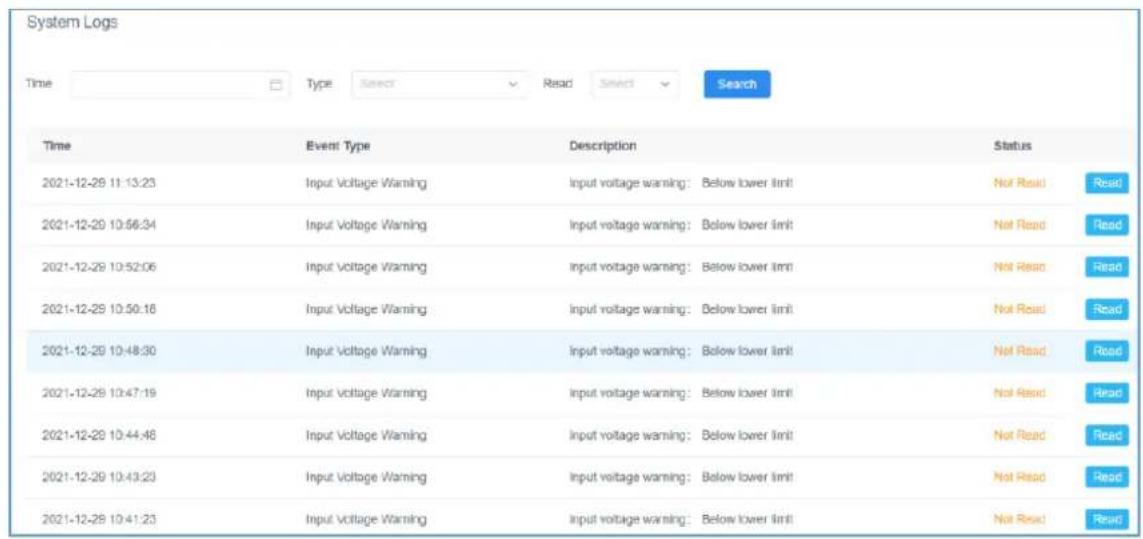
Task: Click the description text in 11:13:23 row
Action: click(x=681, y=184)
